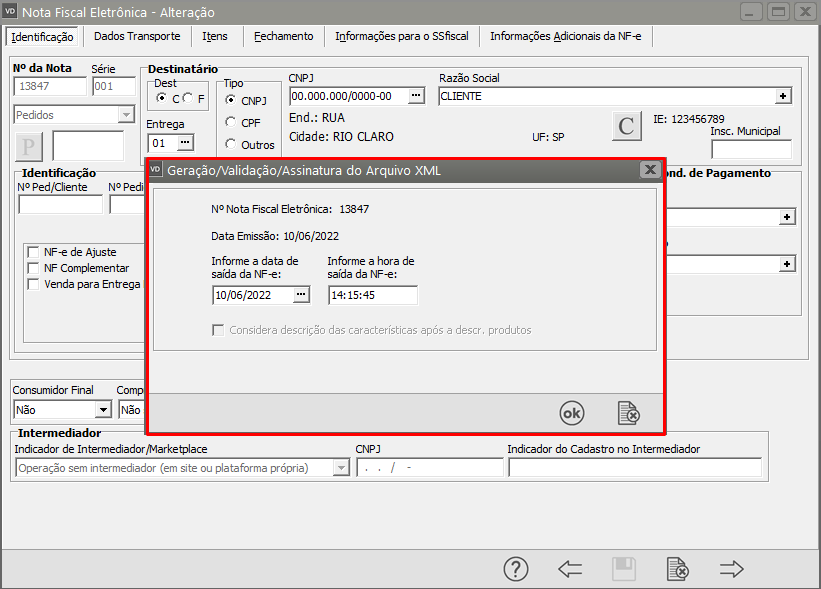Screen dimensions: 821x589
Task: Expand the Consumidor Final dropdown
Action: click(103, 409)
